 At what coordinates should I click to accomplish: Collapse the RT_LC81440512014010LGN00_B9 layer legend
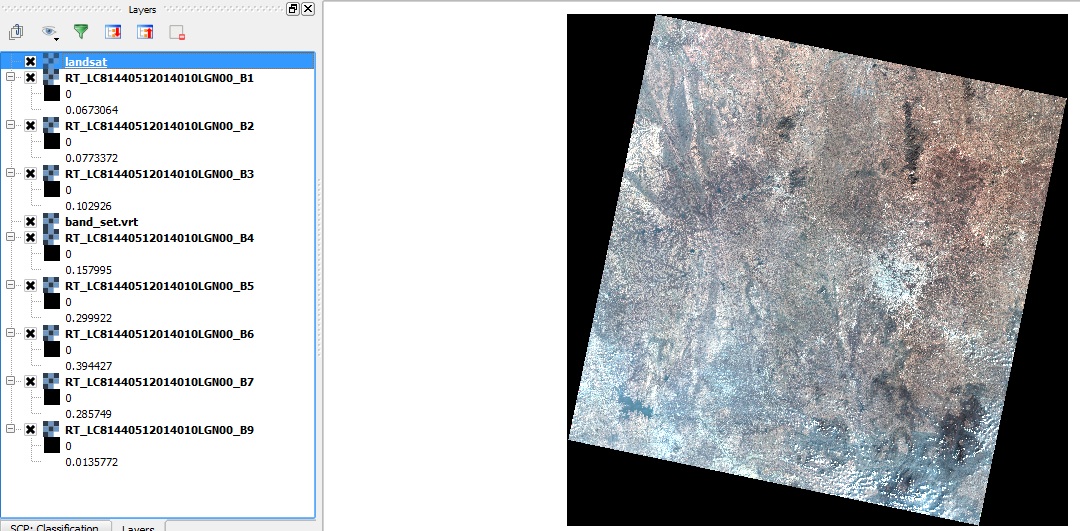(11, 430)
